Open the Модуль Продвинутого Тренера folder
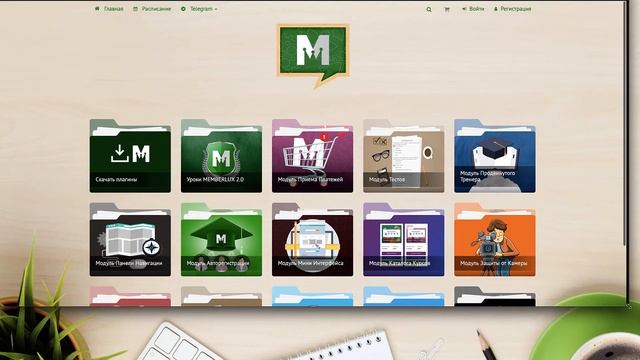Screen dimensions: 640x360 (495, 156)
